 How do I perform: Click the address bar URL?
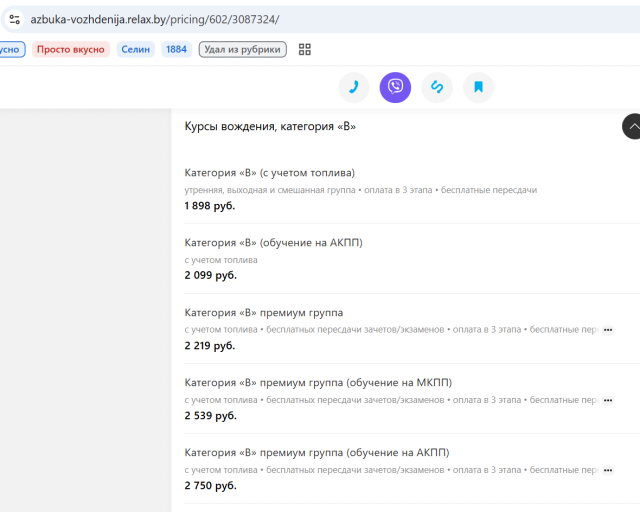pyautogui.click(x=155, y=19)
